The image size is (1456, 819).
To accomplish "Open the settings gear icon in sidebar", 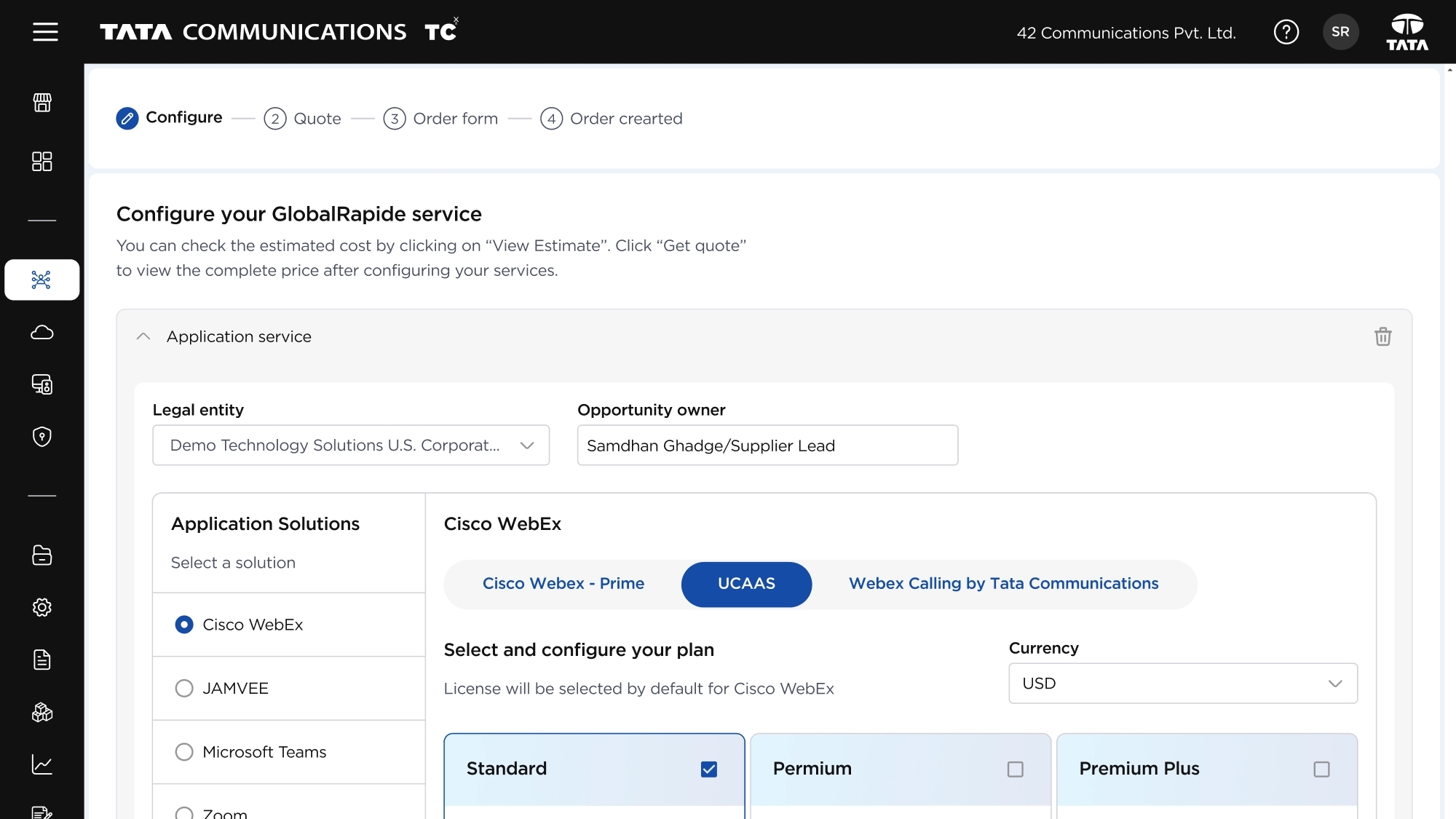I will pos(42,607).
